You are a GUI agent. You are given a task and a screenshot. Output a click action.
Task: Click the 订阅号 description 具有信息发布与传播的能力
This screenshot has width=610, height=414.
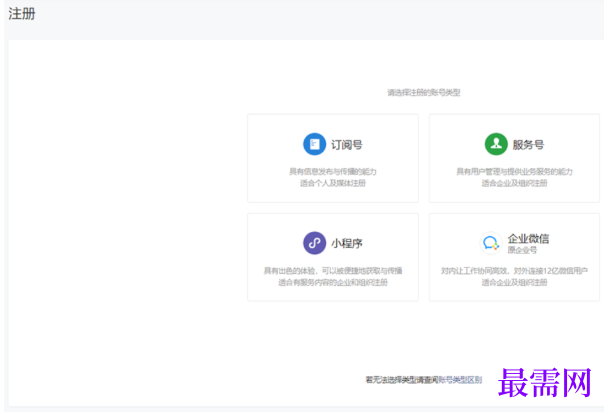[x=333, y=172]
